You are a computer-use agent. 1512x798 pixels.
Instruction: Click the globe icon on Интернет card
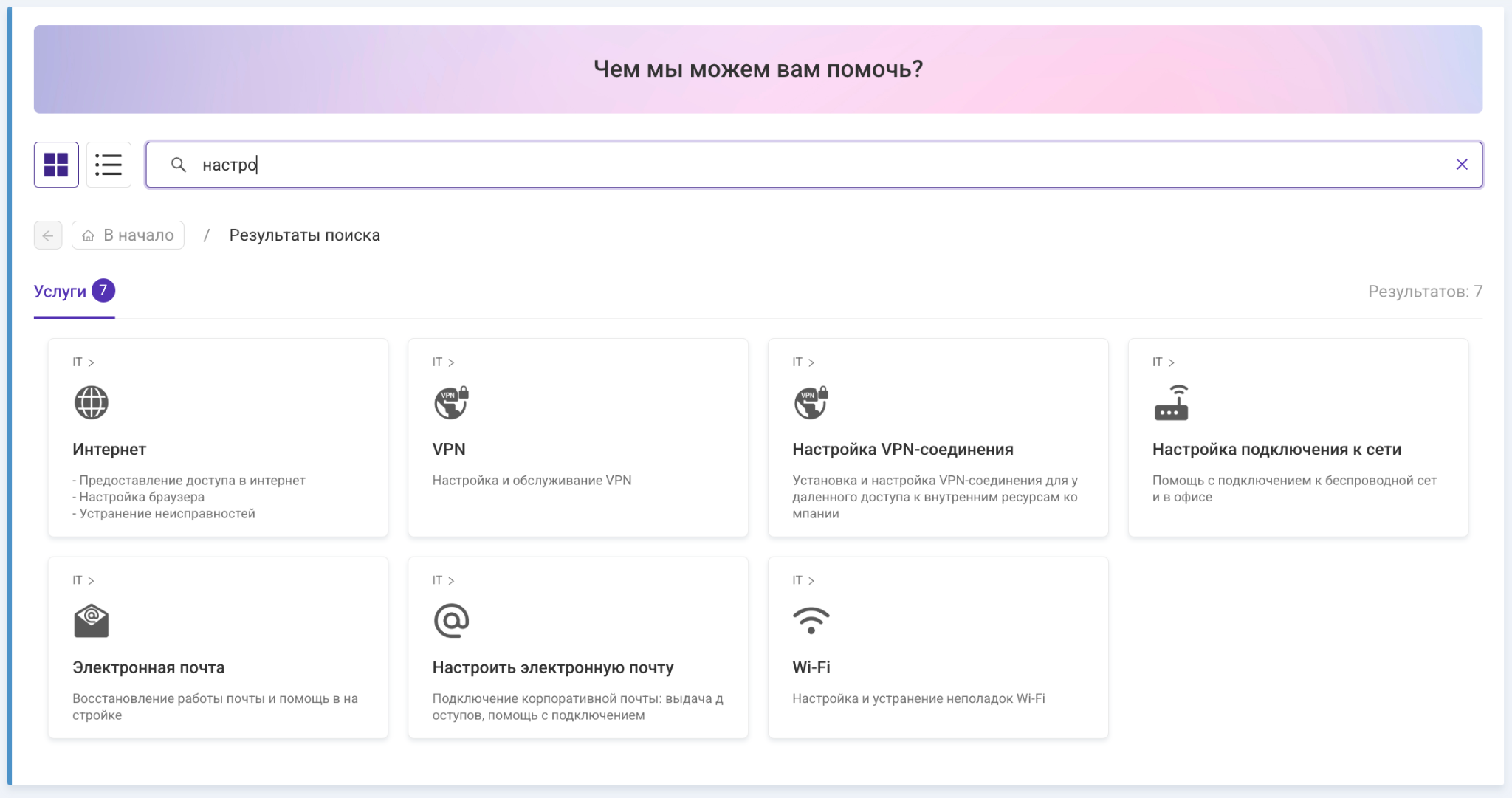(92, 402)
